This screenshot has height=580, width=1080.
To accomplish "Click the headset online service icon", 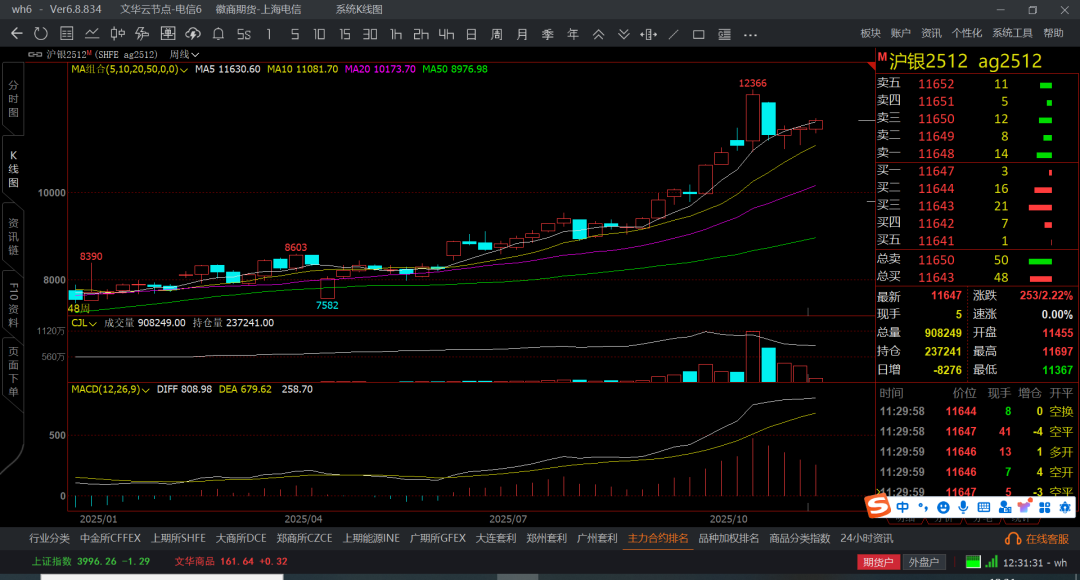I will 1013,539.
